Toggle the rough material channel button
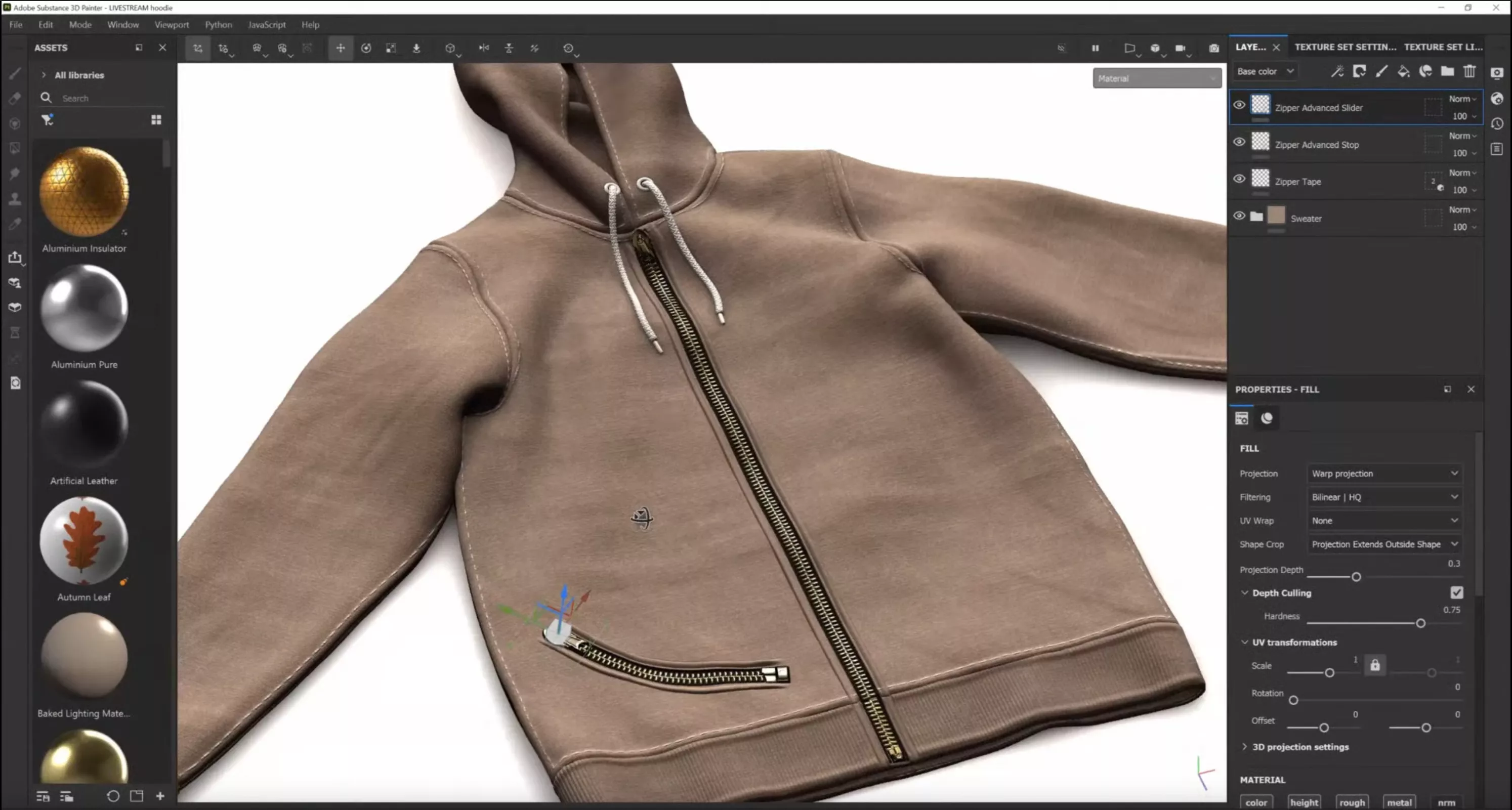This screenshot has height=810, width=1512. pos(1352,802)
